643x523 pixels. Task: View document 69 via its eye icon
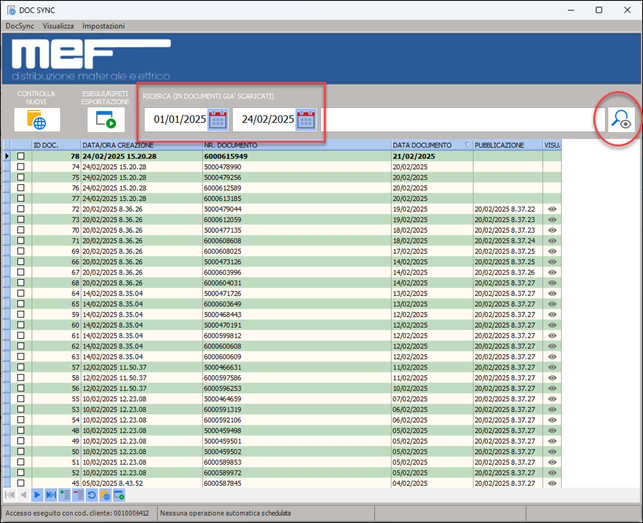pyautogui.click(x=552, y=251)
